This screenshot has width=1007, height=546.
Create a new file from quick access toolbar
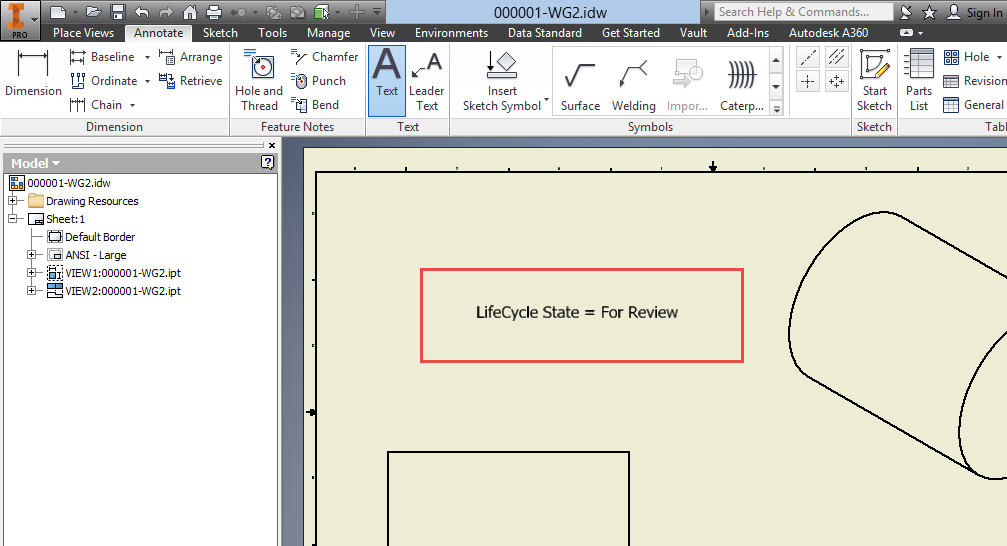click(58, 12)
